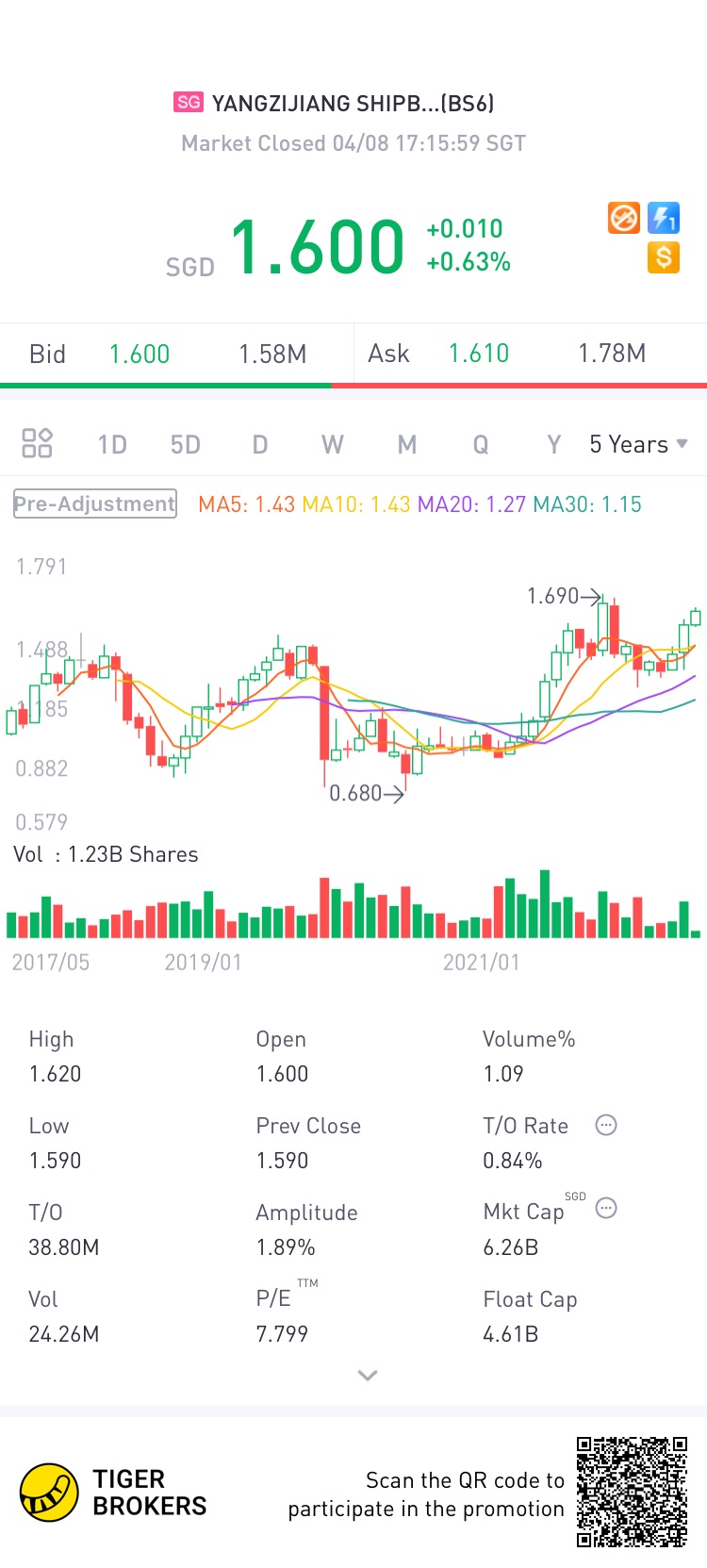This screenshot has width=707, height=1568.
Task: Open the chart layout grid icon
Action: (37, 443)
